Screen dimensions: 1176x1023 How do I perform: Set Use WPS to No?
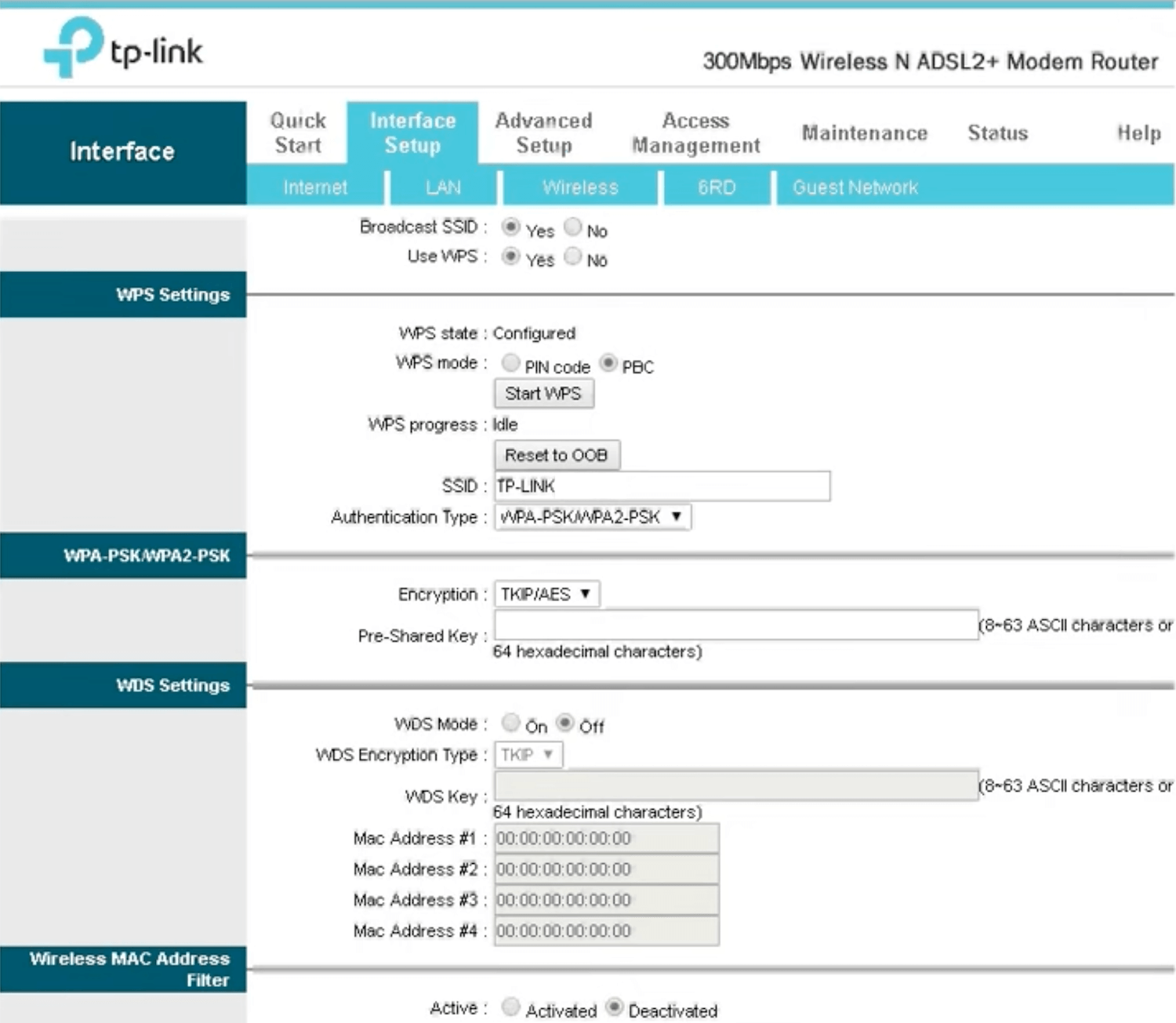573,256
